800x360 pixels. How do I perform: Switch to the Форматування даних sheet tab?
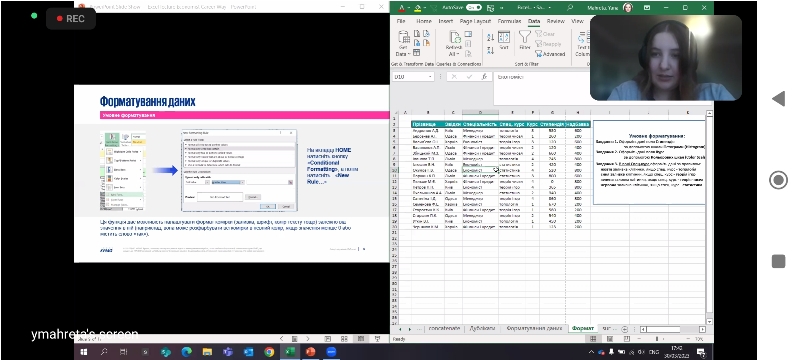[534, 328]
